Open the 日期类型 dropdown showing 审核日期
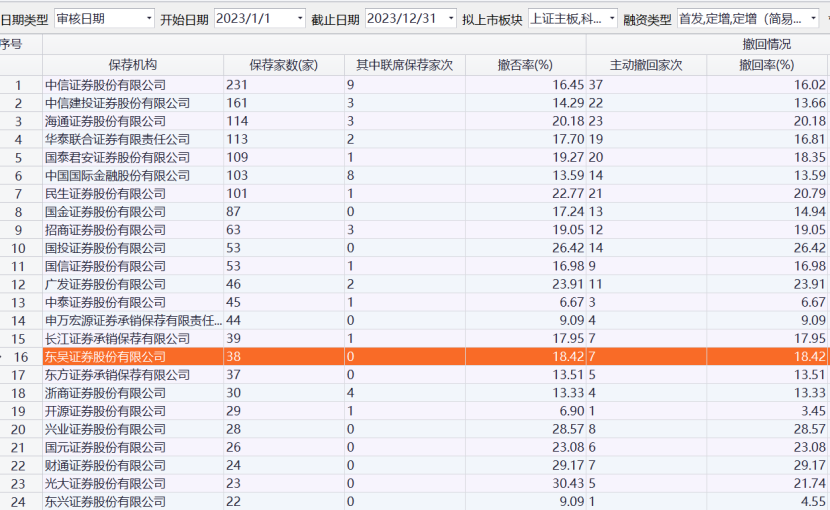 [x=104, y=19]
